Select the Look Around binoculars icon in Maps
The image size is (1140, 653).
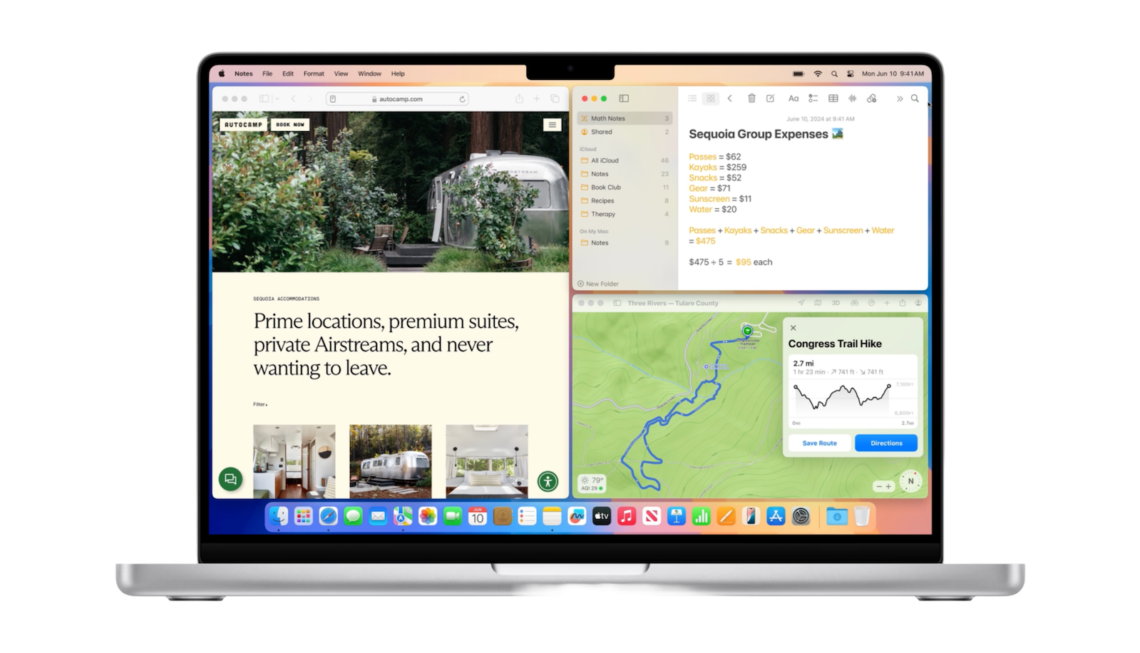pos(855,303)
